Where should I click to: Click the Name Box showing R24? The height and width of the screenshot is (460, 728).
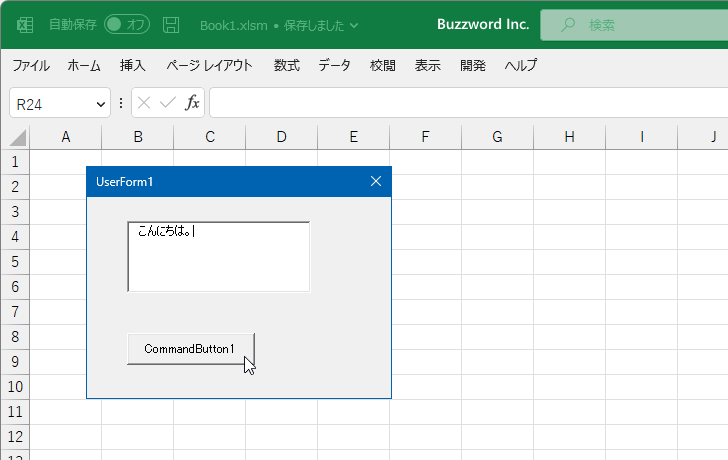(60, 103)
